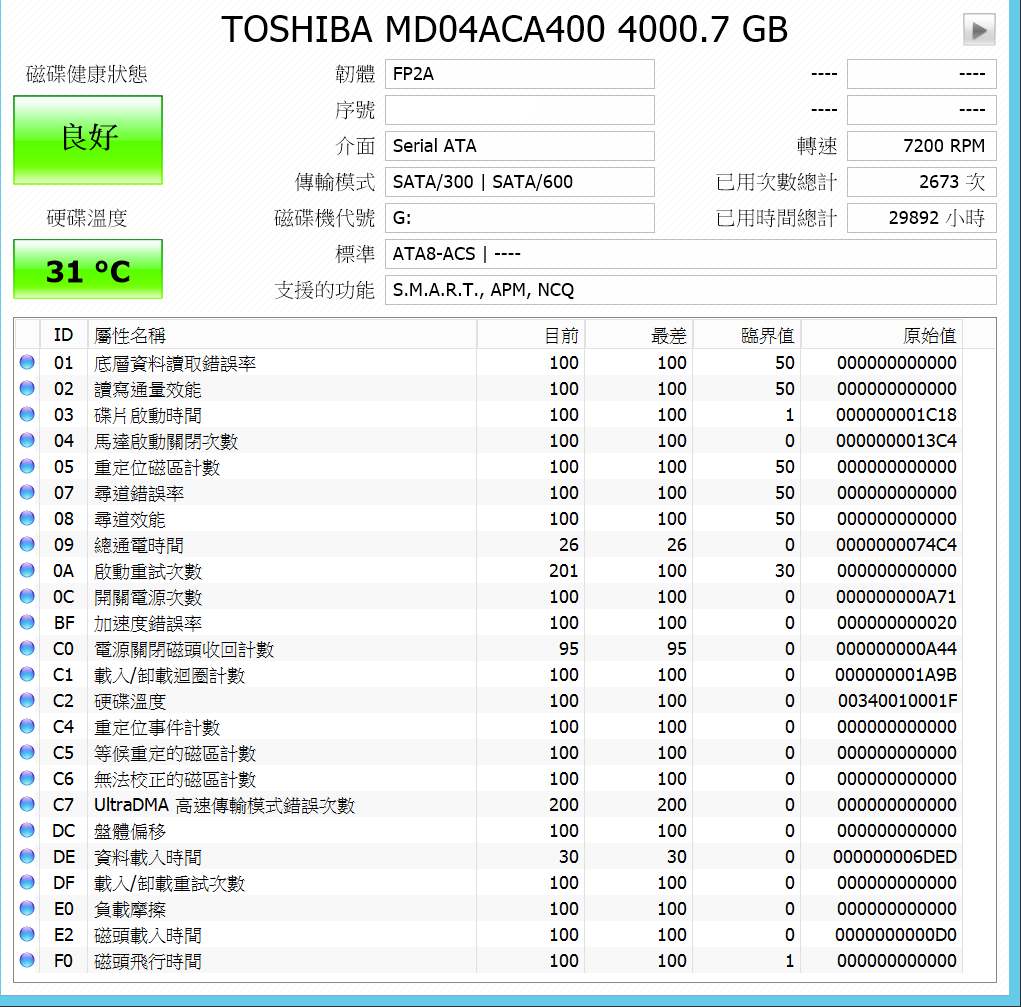Image resolution: width=1021 pixels, height=1007 pixels.
Task: Click raw value 000000006DED
Action: pyautogui.click(x=895, y=857)
